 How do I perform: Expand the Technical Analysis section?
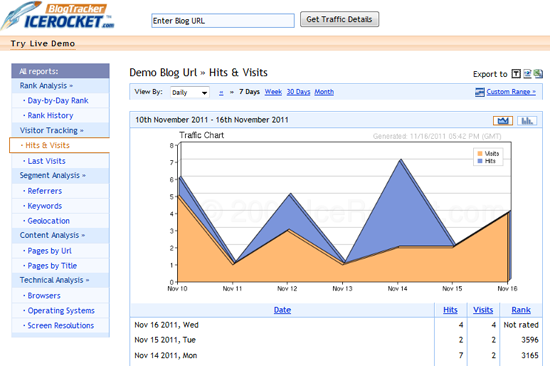click(54, 280)
